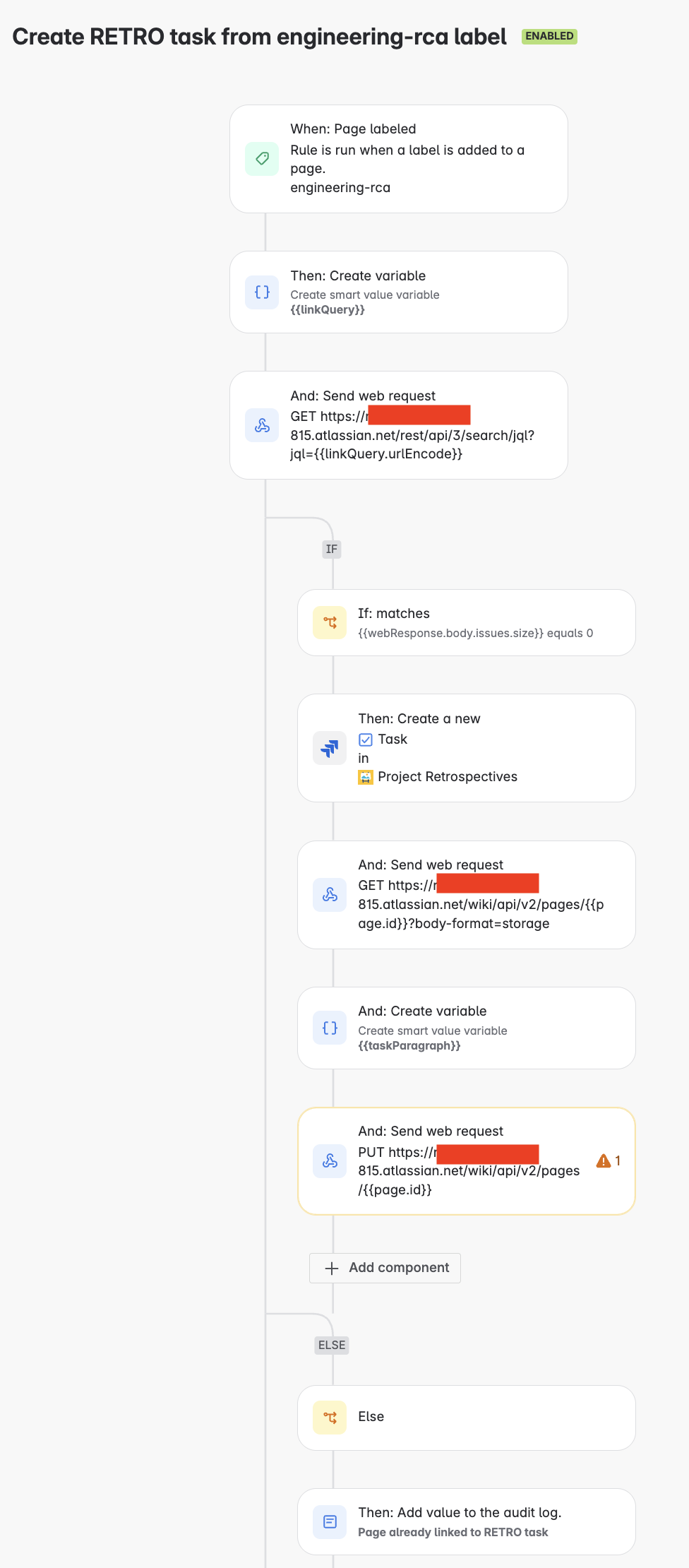This screenshot has height=1568, width=689.
Task: Click the Task issue type checkbox icon
Action: [366, 739]
